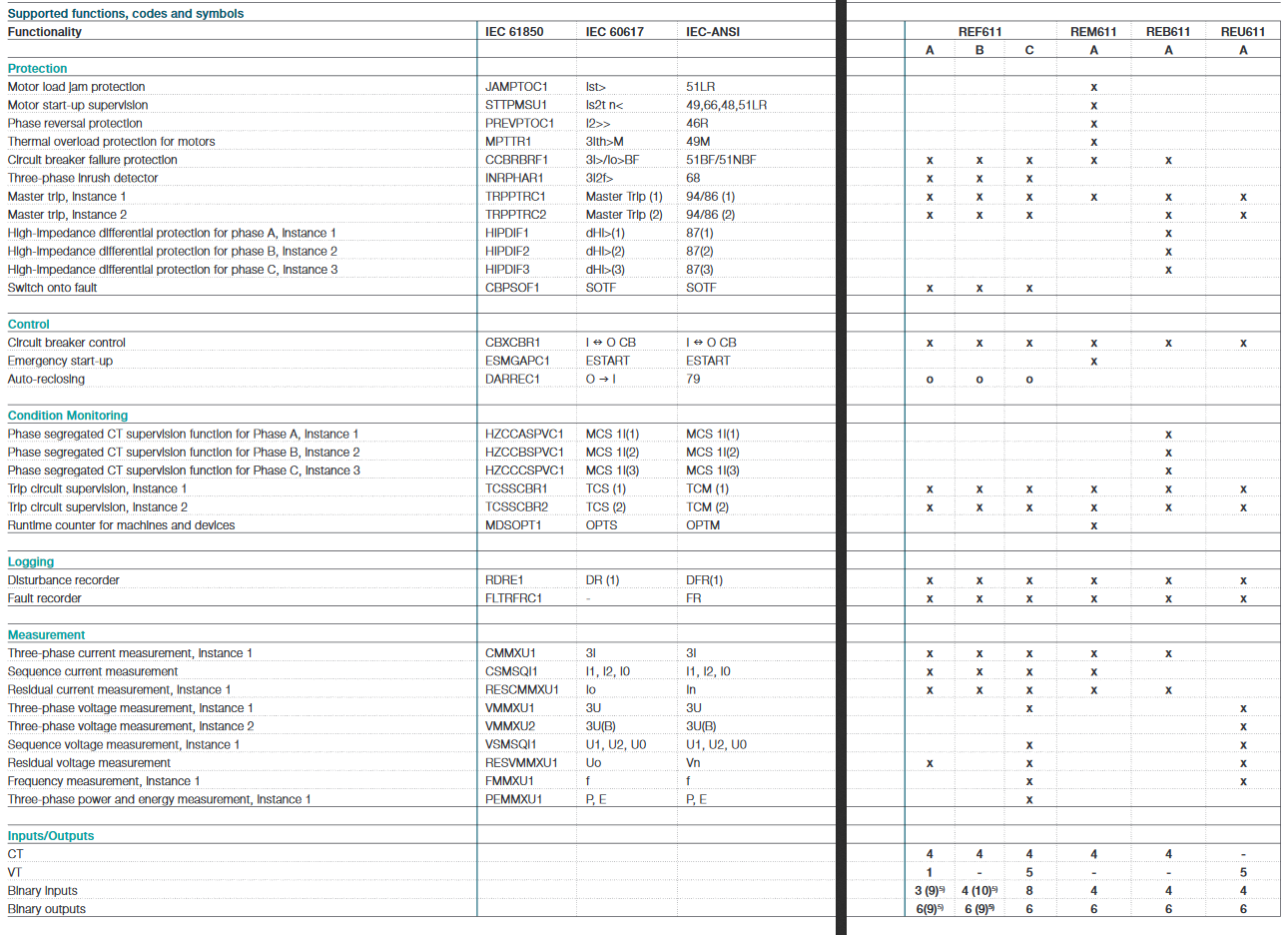
Task: Click the 'IEC-ANSI' column header
Action: [713, 32]
